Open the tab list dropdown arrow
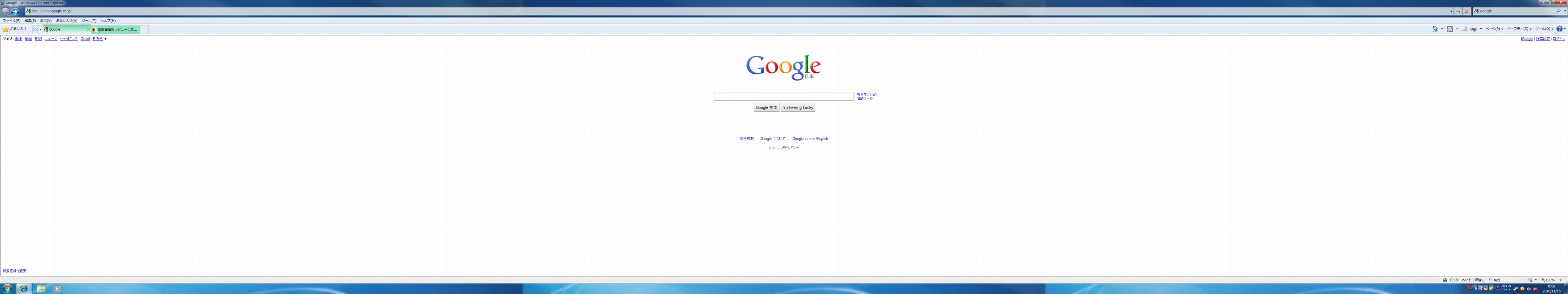The image size is (1568, 294). coord(41,29)
